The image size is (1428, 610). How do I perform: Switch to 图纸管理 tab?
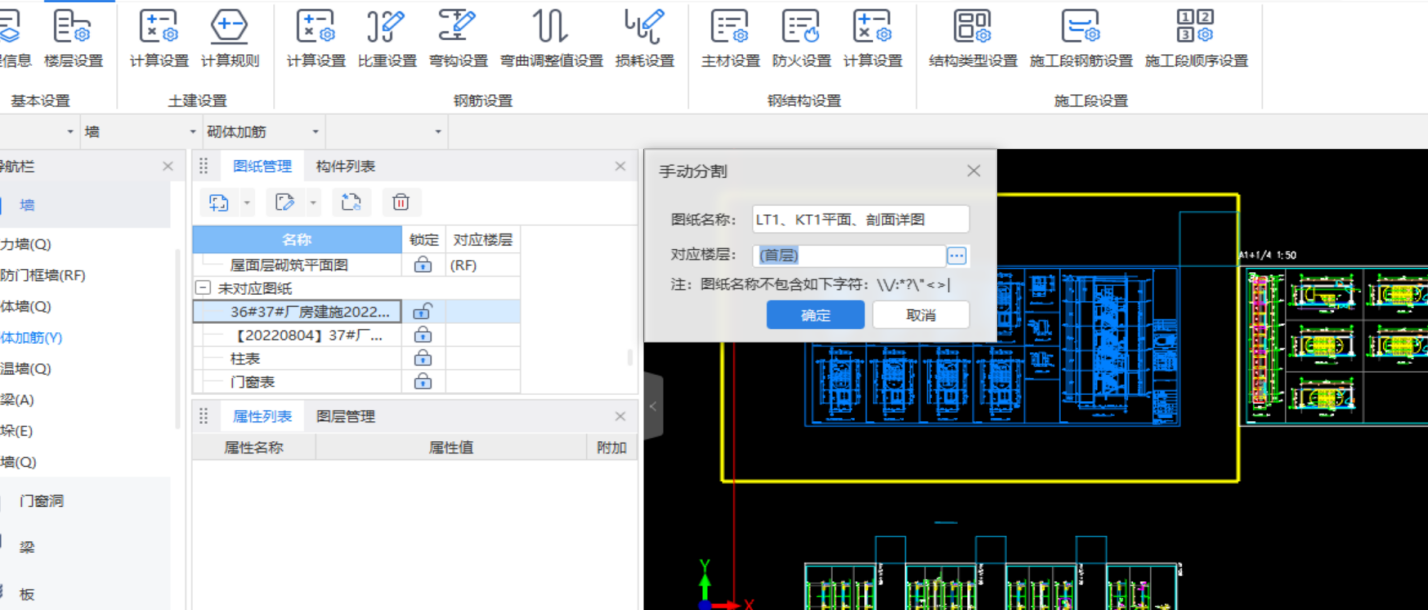click(x=262, y=166)
